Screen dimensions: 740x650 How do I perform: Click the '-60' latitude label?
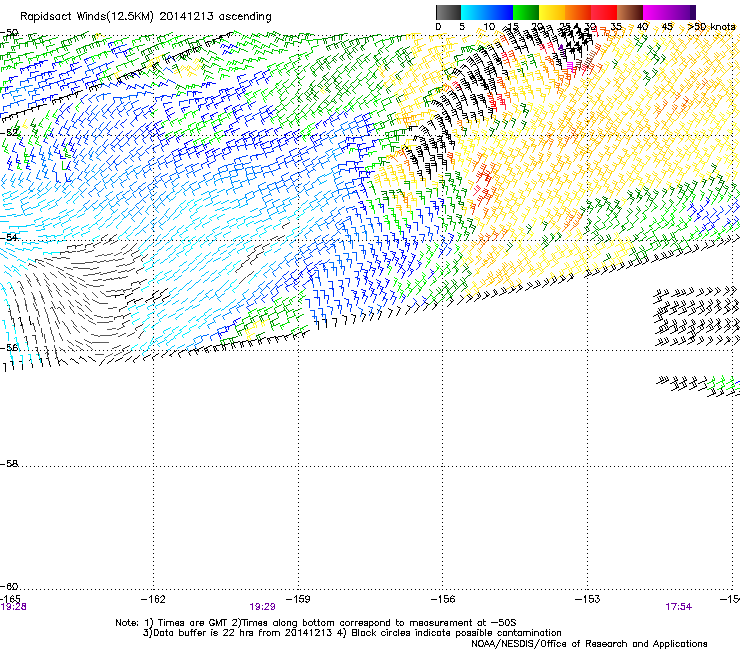click(x=9, y=586)
